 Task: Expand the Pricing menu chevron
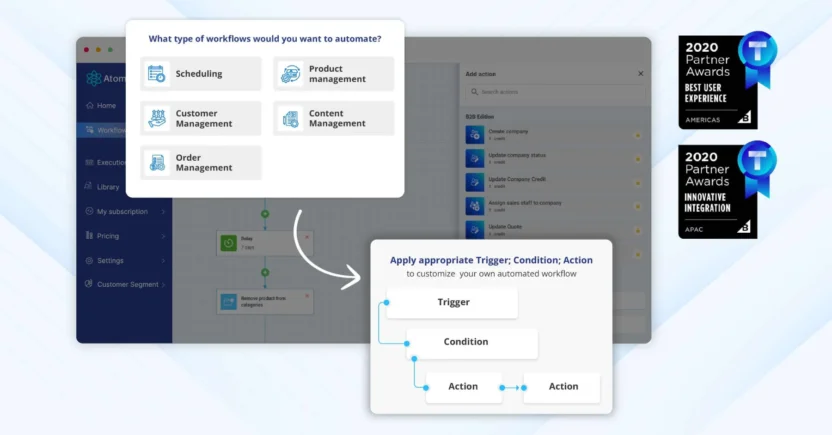click(163, 236)
